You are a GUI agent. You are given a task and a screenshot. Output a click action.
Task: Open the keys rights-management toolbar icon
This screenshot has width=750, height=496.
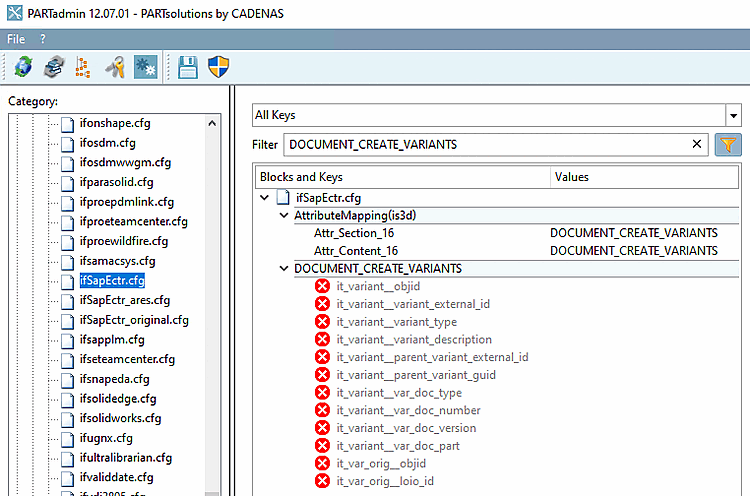point(115,67)
